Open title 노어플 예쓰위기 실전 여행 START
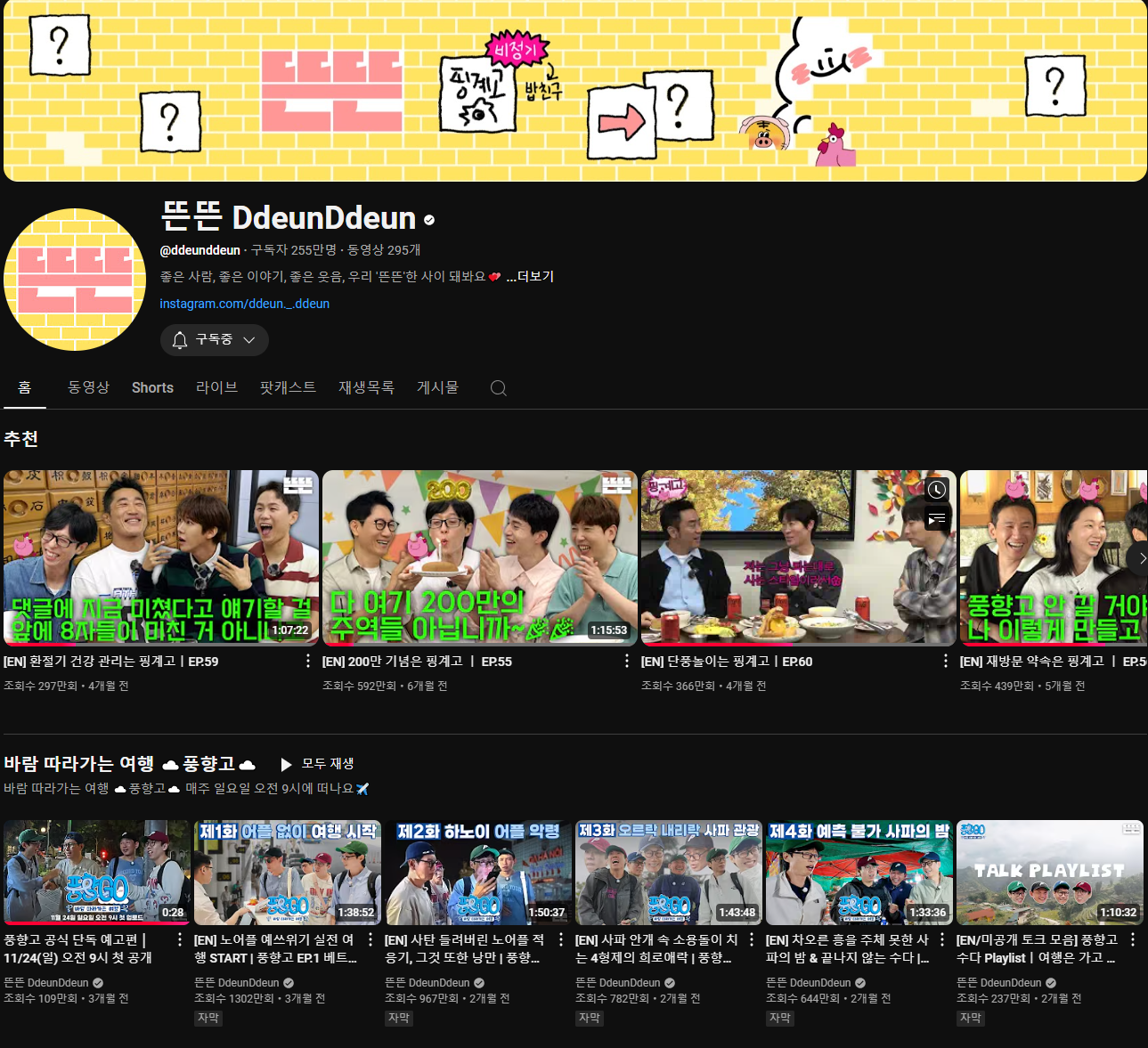Image resolution: width=1148 pixels, height=1048 pixels. pyautogui.click(x=275, y=948)
